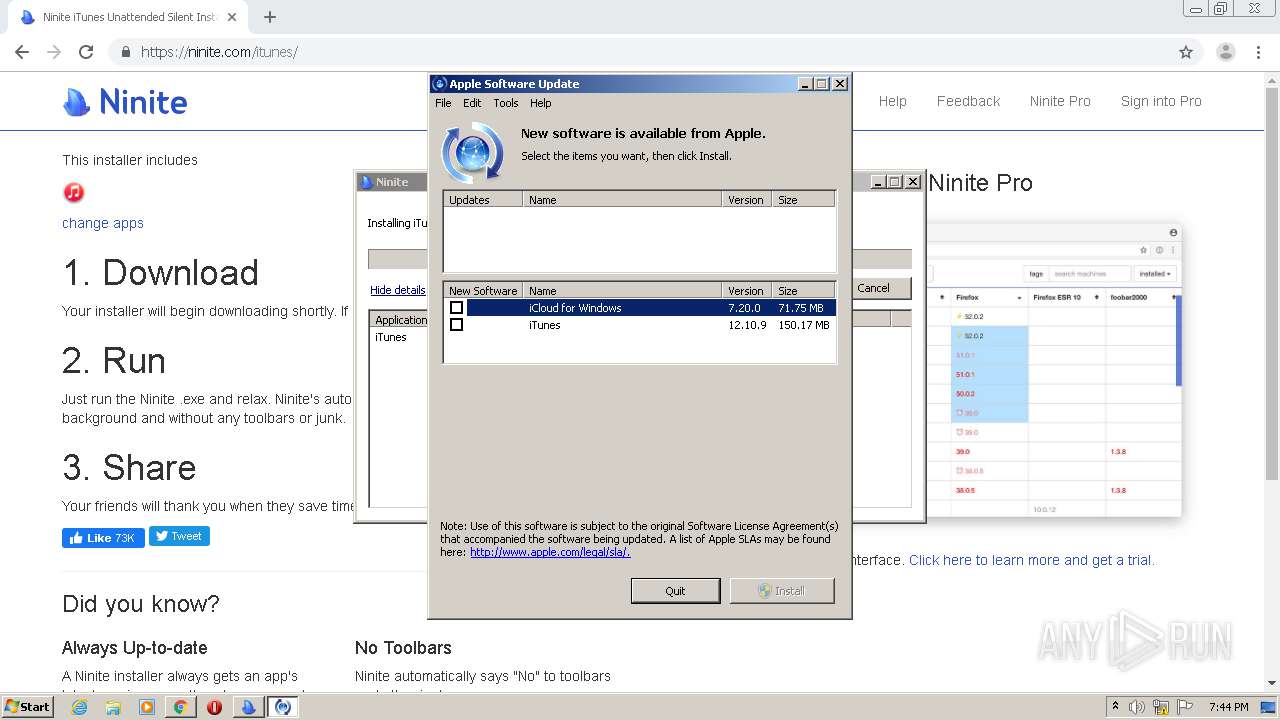Close the Ninite iTunes browser tab
The height and width of the screenshot is (720, 1280).
[x=232, y=17]
